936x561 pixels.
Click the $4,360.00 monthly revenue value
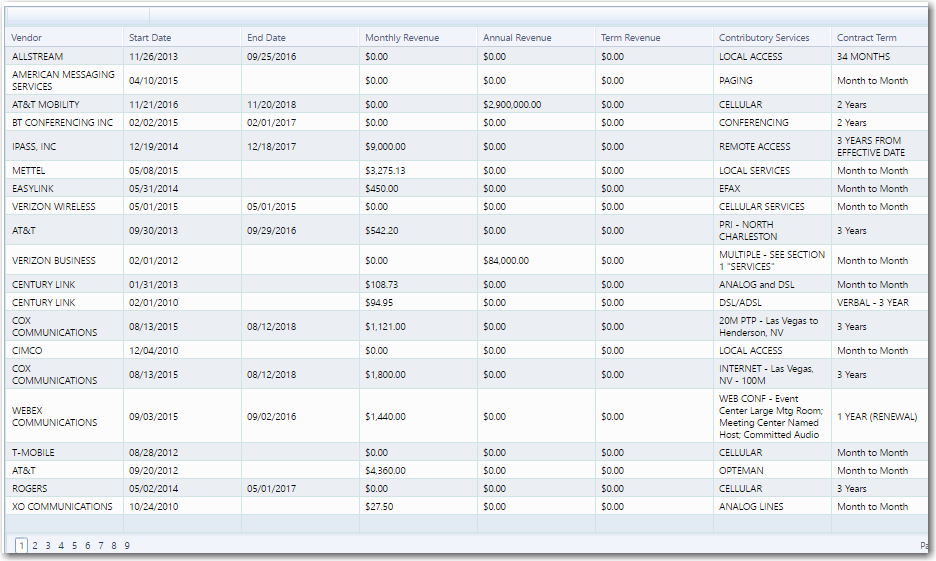(x=385, y=470)
